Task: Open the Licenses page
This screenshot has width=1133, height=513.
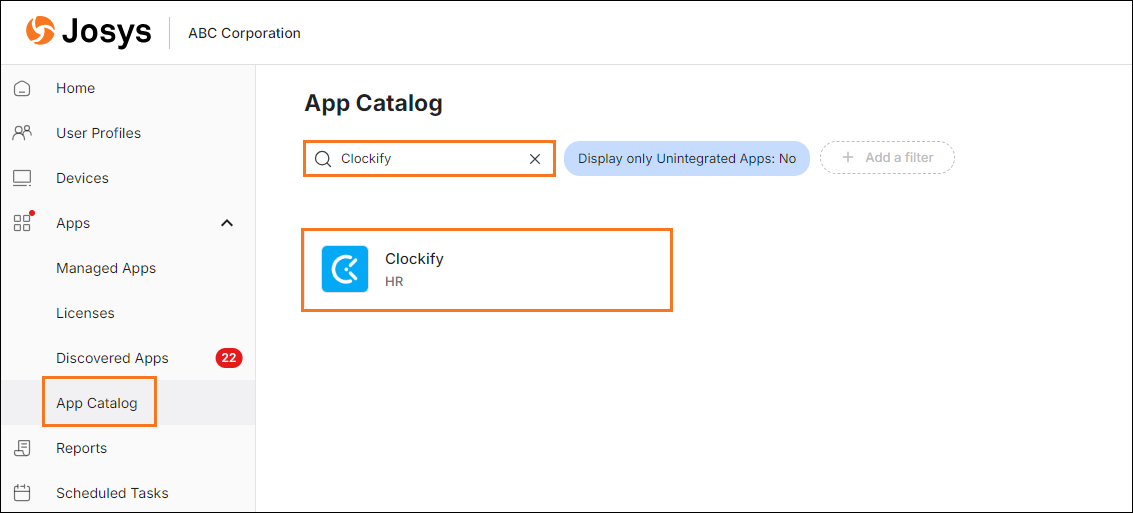Action: coord(85,314)
